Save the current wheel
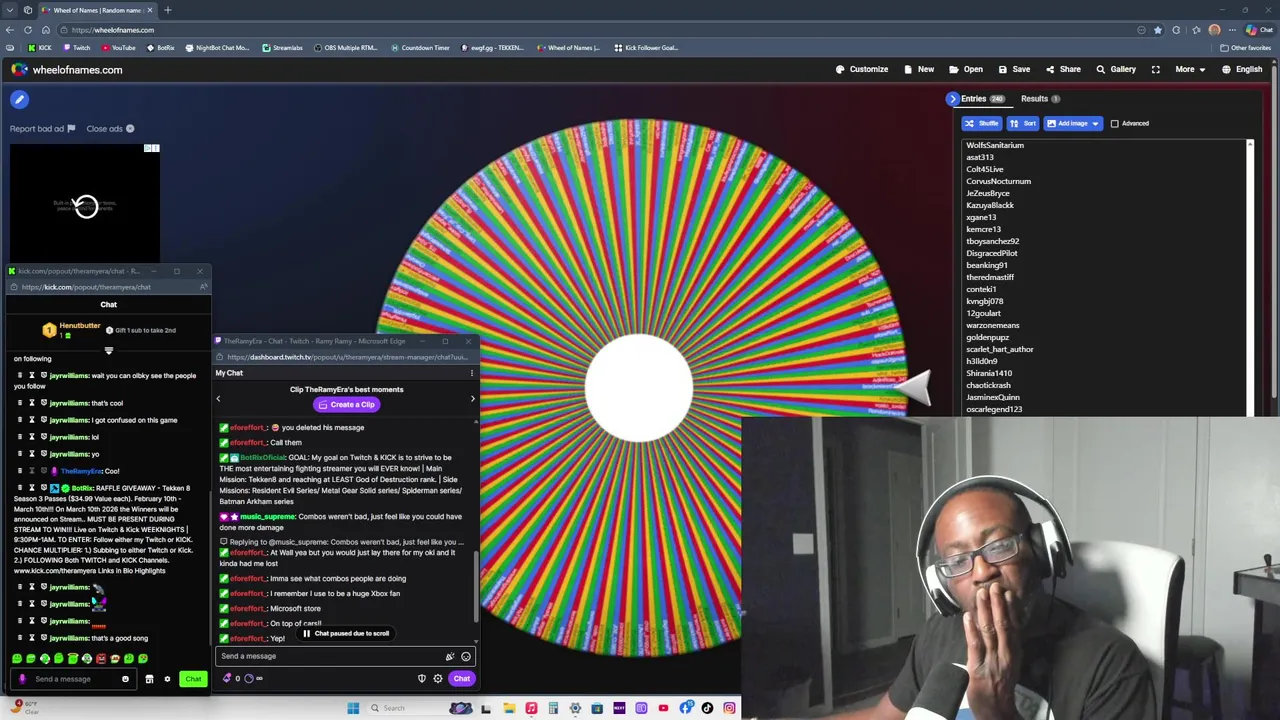1280x720 pixels. 1014,70
